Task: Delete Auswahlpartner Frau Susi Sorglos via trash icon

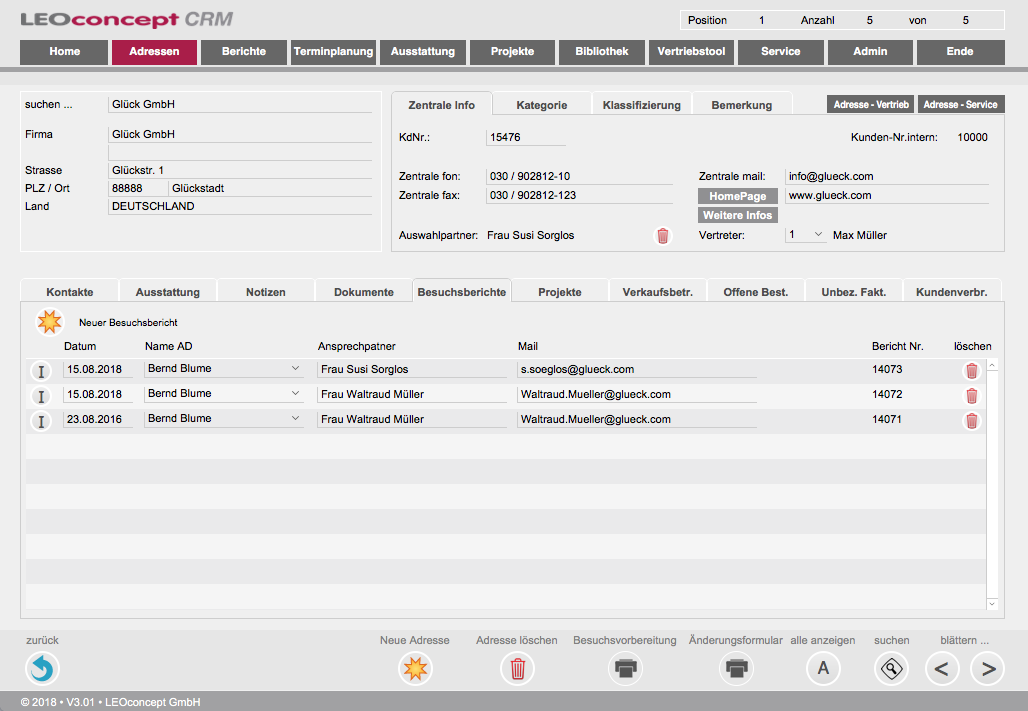Action: coord(662,236)
